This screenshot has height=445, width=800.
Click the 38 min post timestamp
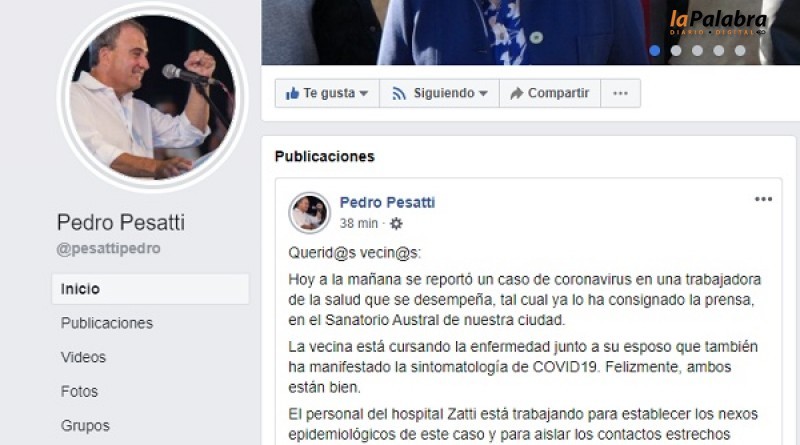point(359,224)
